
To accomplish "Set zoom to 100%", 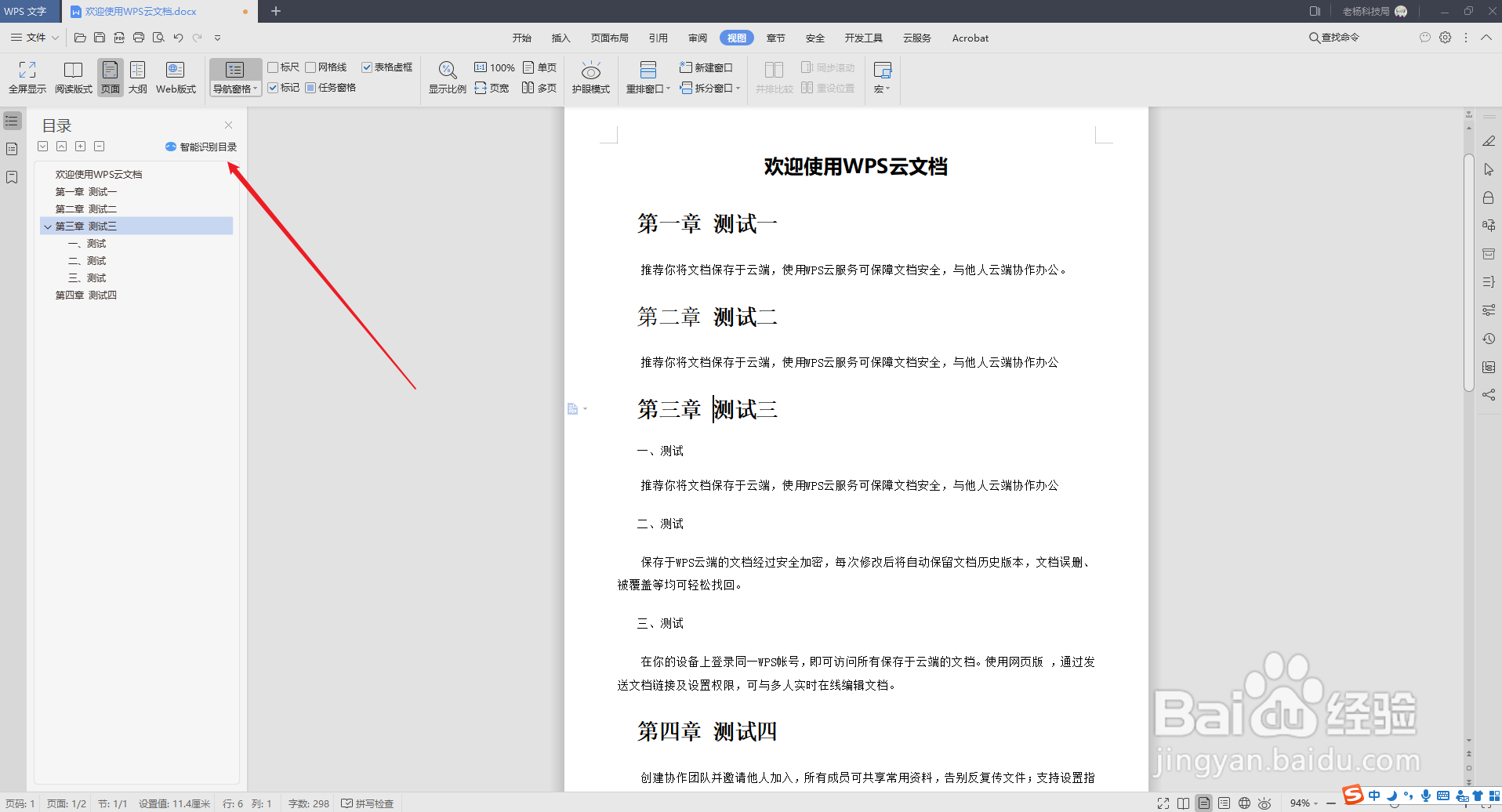I will pos(495,67).
